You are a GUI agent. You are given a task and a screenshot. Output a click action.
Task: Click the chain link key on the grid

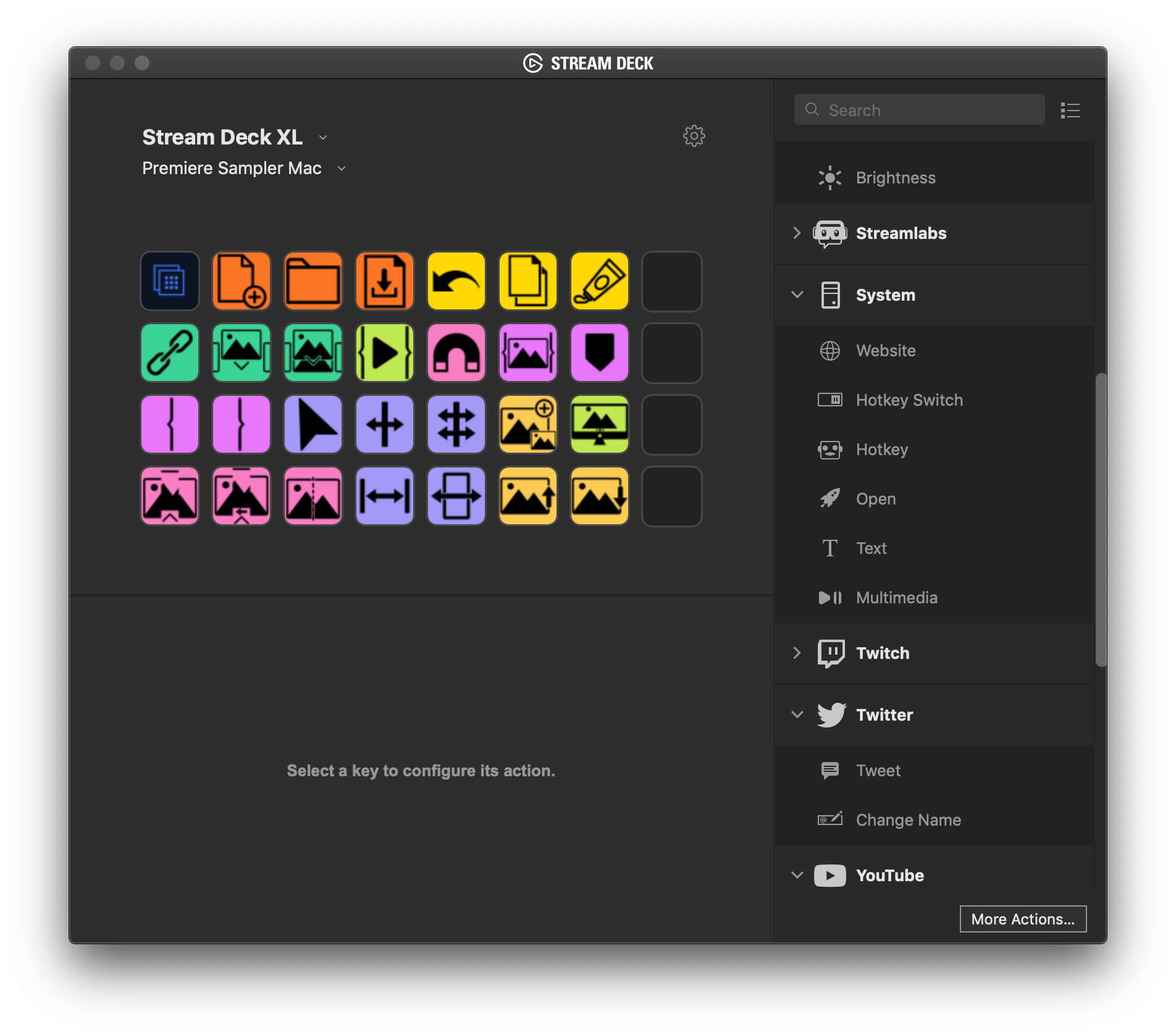(169, 353)
